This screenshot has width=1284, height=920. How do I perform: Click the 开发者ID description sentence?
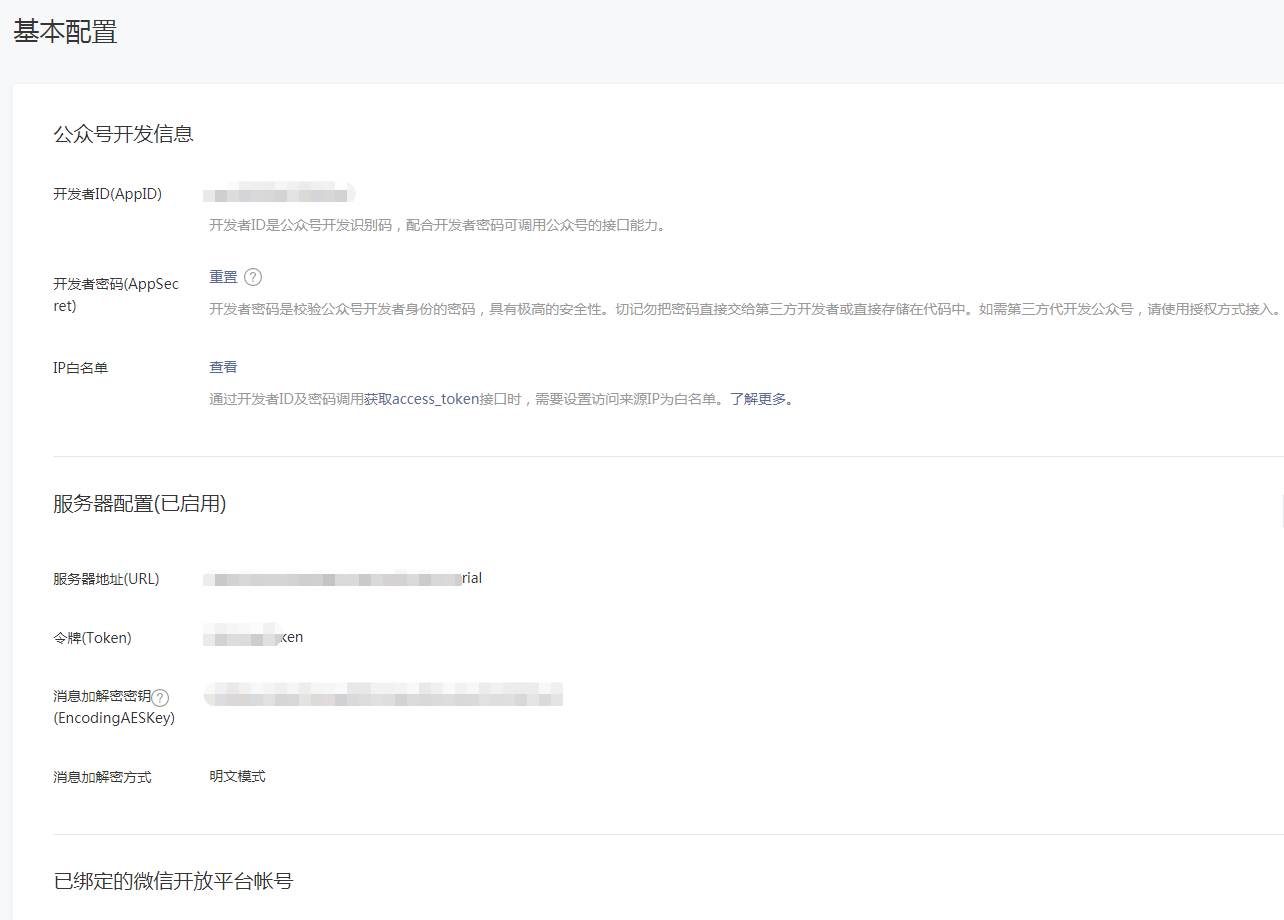pyautogui.click(x=437, y=225)
